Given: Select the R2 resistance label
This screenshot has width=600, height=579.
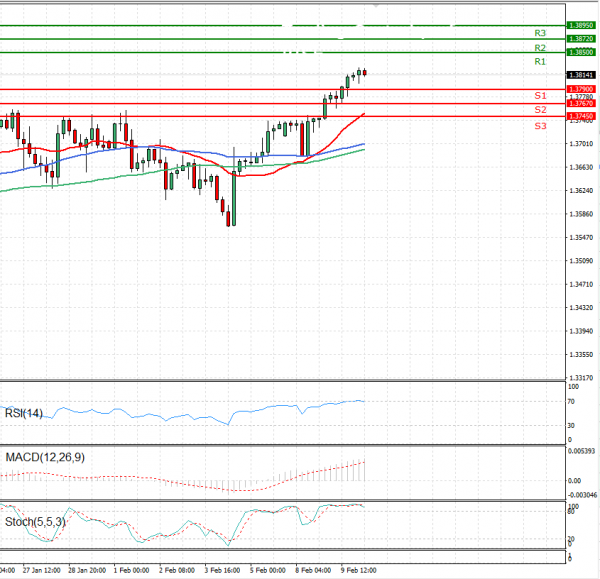Looking at the screenshot, I should tap(539, 48).
